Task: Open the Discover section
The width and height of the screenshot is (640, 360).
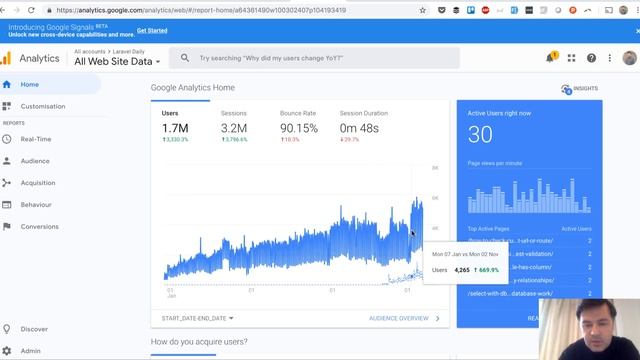Action: click(34, 329)
